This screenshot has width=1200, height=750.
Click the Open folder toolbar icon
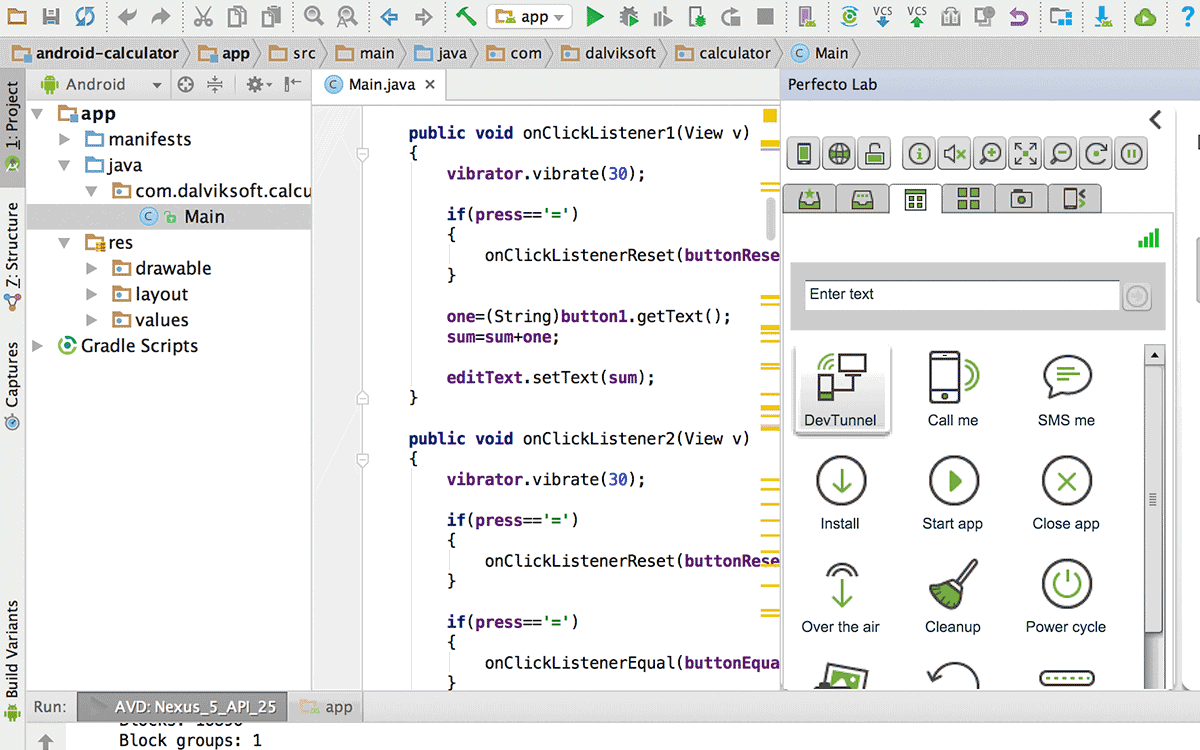[x=18, y=16]
